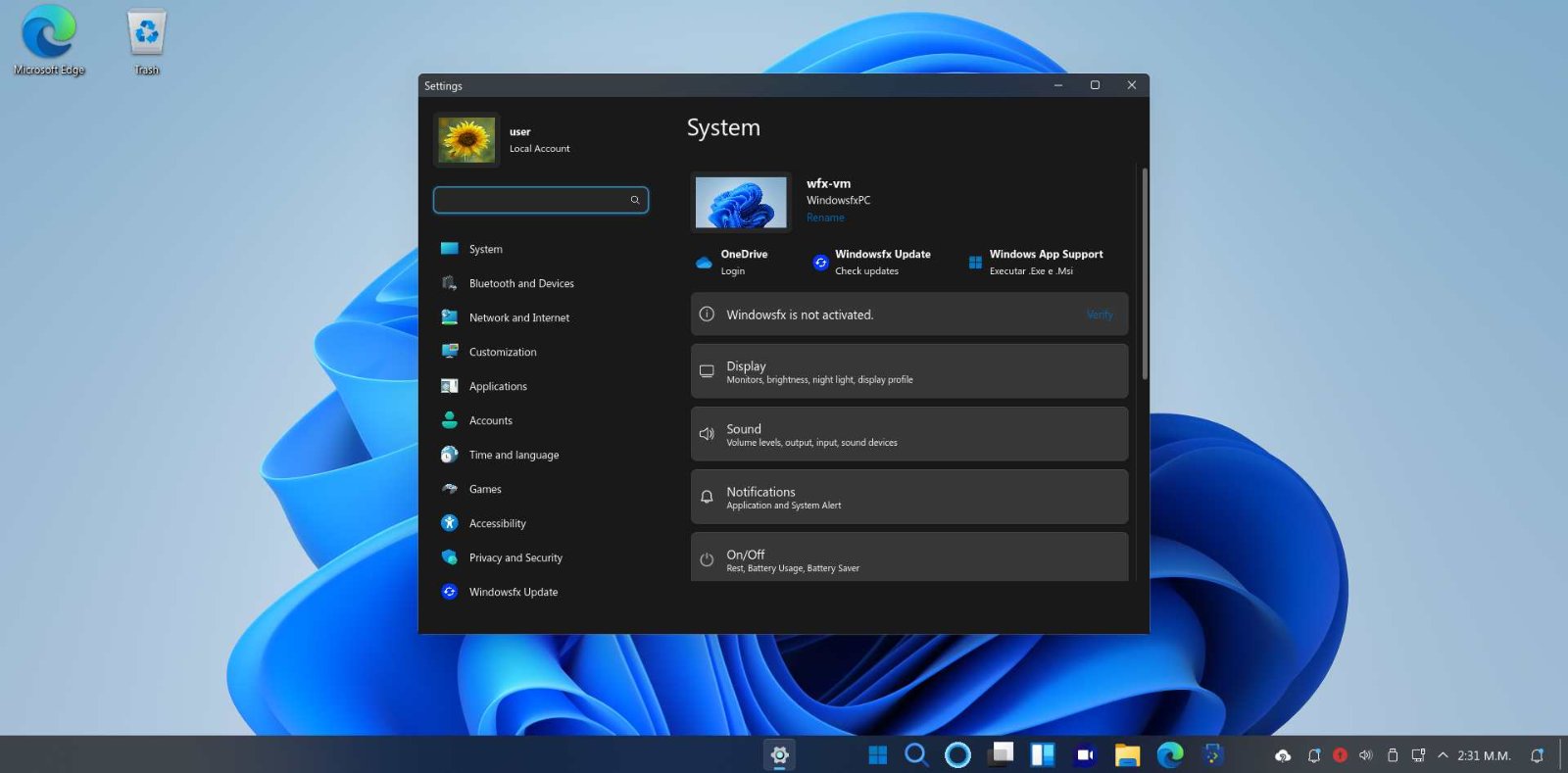The image size is (1568, 773).
Task: Click Login under OneDrive
Action: pyautogui.click(x=733, y=271)
